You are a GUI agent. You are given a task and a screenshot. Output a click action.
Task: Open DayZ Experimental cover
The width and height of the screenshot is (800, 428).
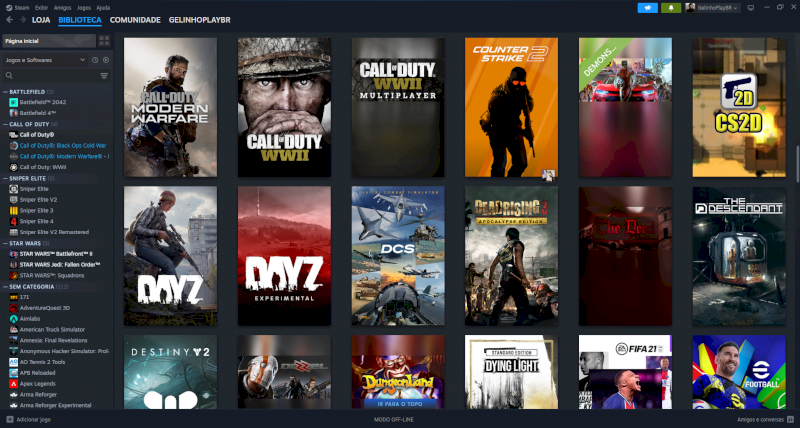(x=284, y=256)
